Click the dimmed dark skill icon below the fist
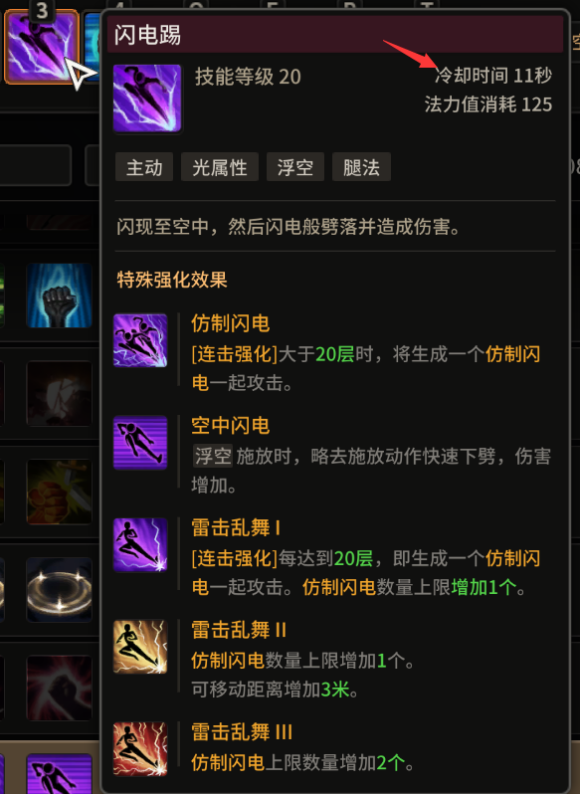This screenshot has height=794, width=580. 59,393
